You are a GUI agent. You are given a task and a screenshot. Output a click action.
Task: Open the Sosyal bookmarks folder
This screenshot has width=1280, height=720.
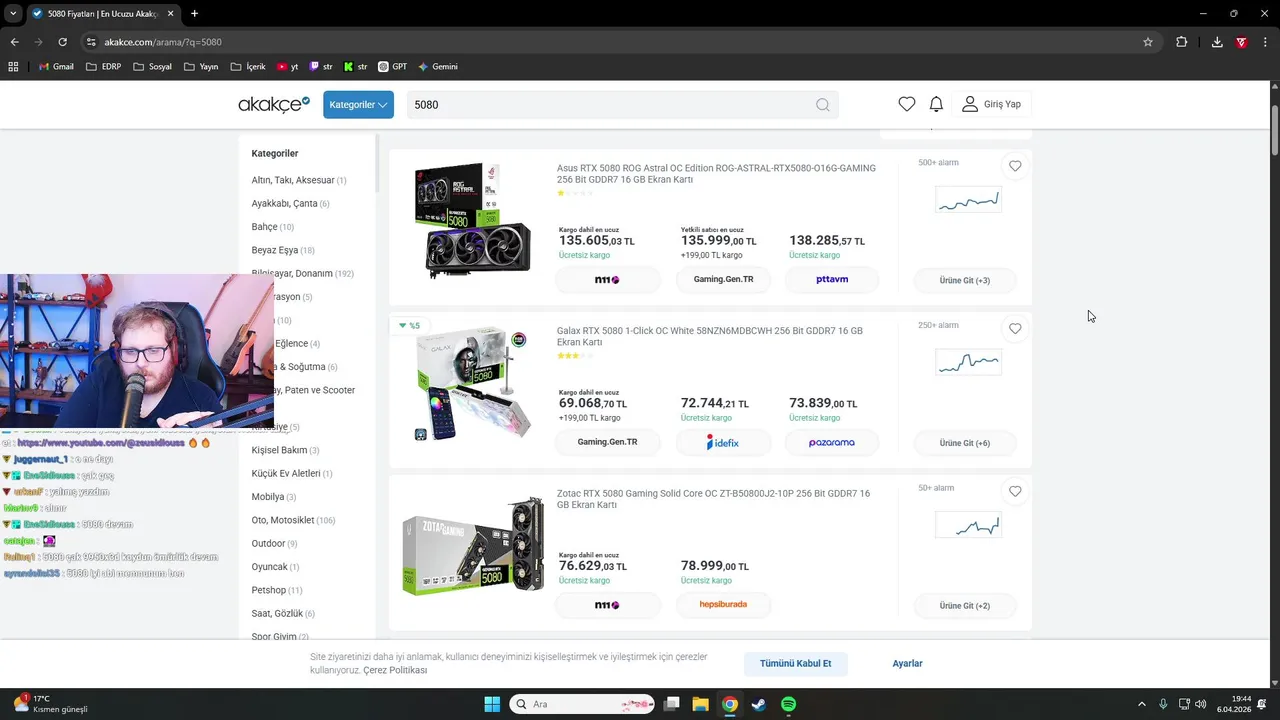coord(152,67)
